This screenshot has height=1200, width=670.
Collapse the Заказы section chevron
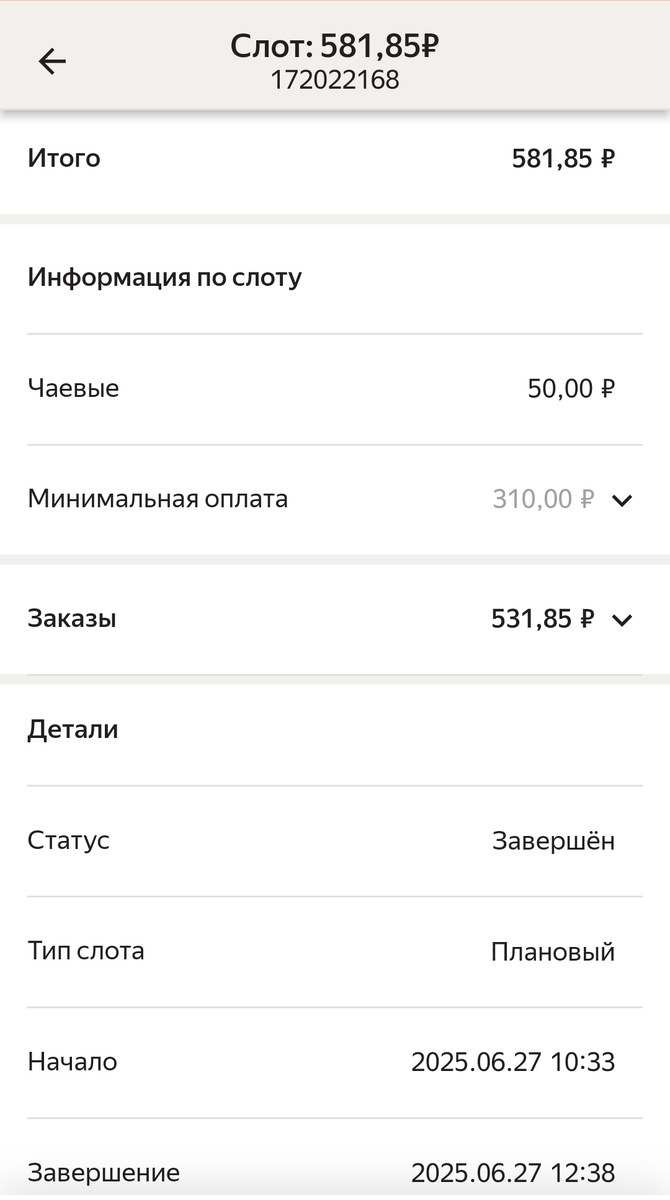[x=621, y=619]
